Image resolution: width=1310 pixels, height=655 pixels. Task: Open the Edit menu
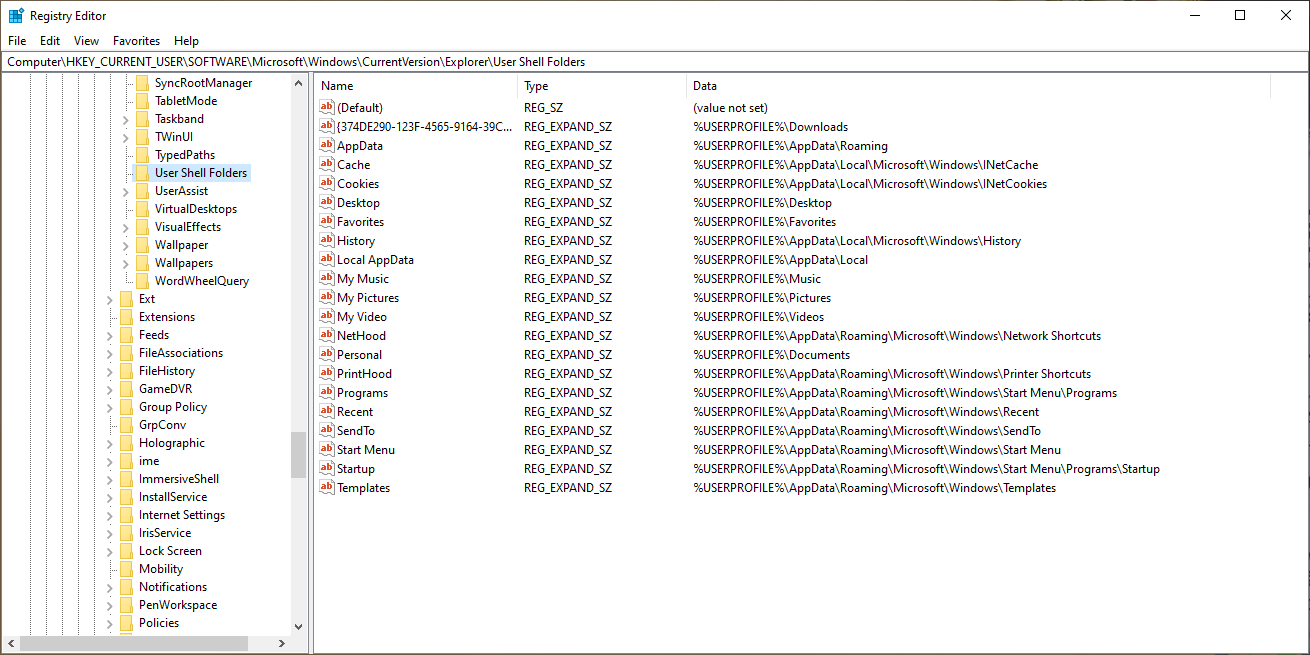pyautogui.click(x=50, y=41)
